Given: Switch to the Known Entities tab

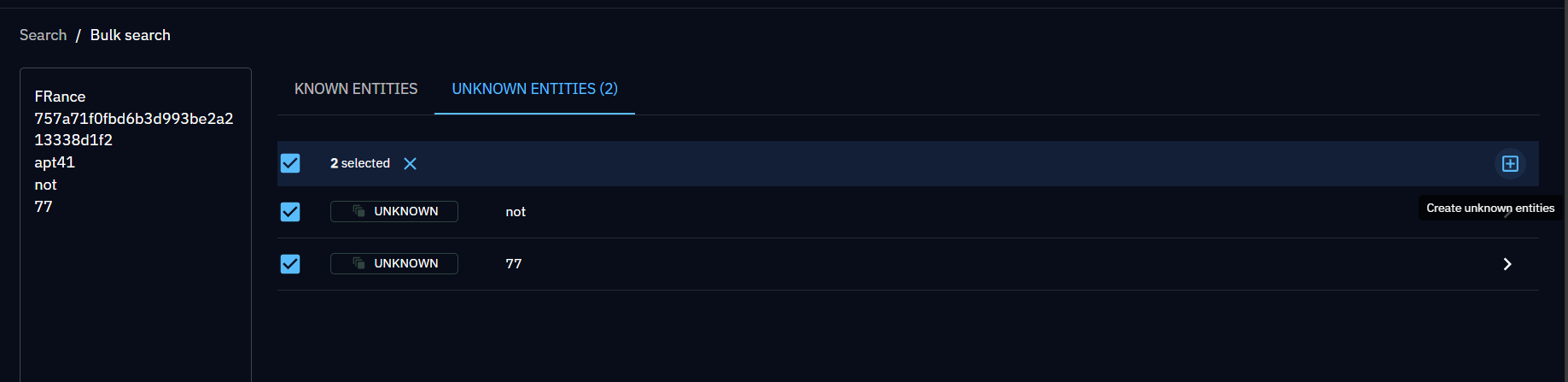Looking at the screenshot, I should coord(356,89).
